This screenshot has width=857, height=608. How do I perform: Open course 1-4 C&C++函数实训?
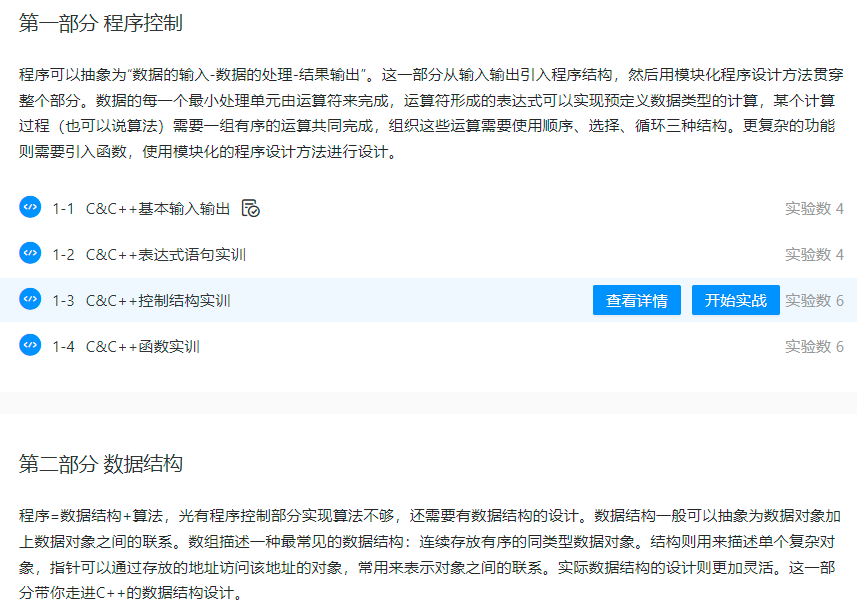pyautogui.click(x=126, y=347)
